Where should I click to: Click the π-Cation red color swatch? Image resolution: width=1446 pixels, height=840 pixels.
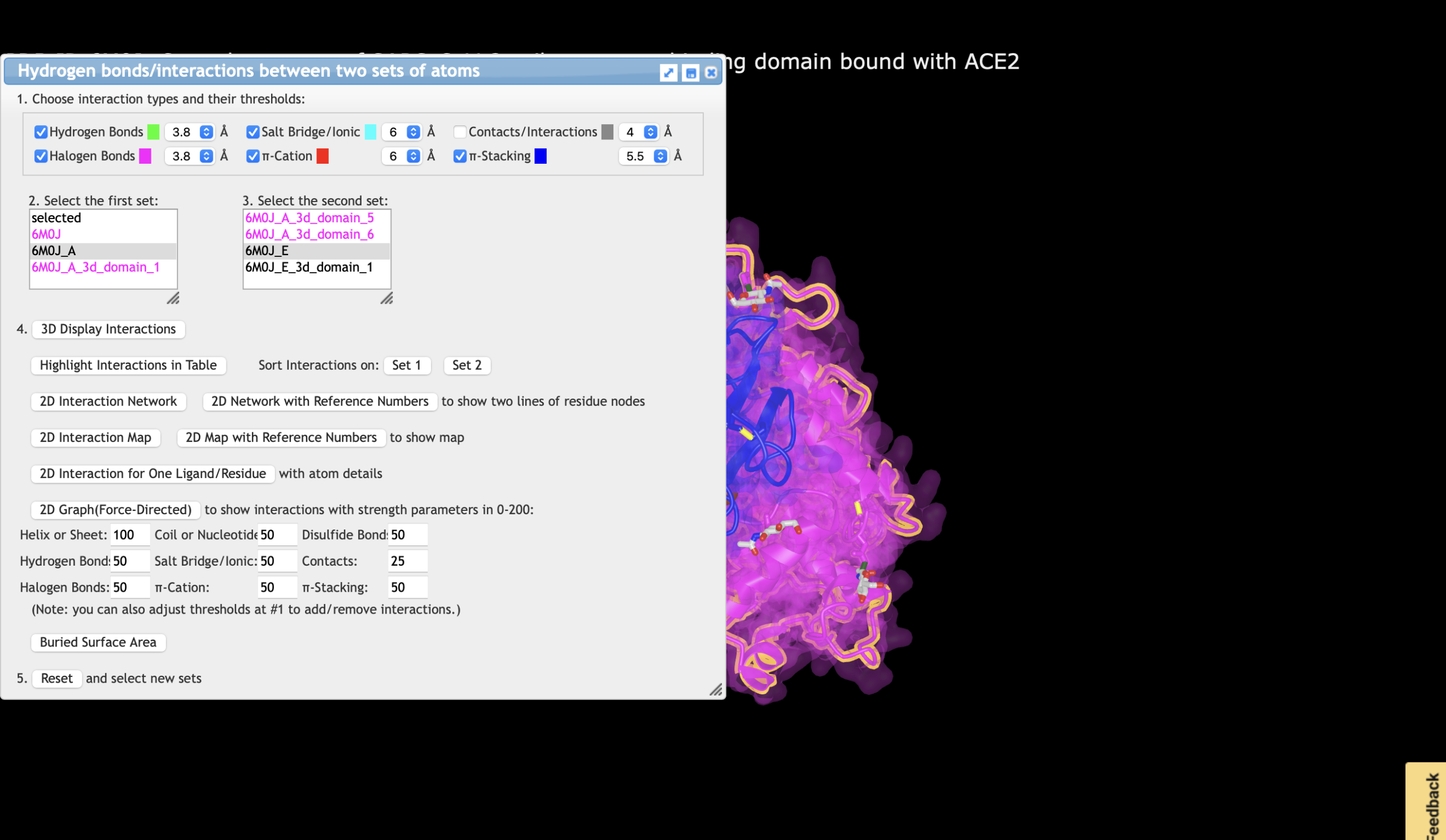coord(323,156)
